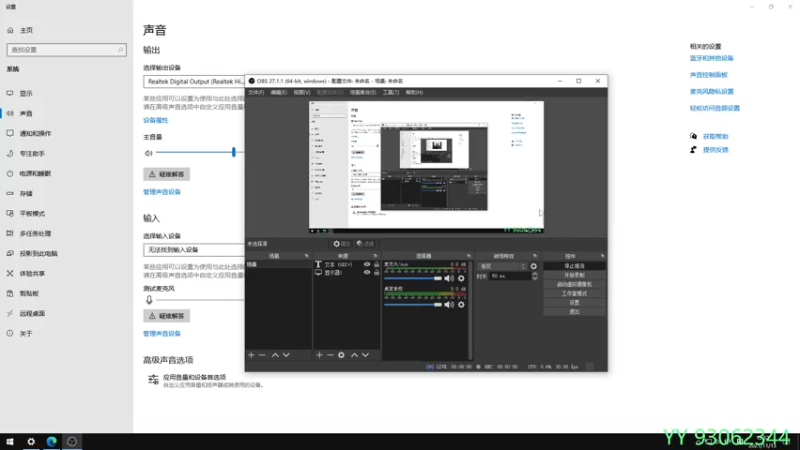Click the Properties gear button above Scenes panel
The image size is (800, 450).
(341, 244)
